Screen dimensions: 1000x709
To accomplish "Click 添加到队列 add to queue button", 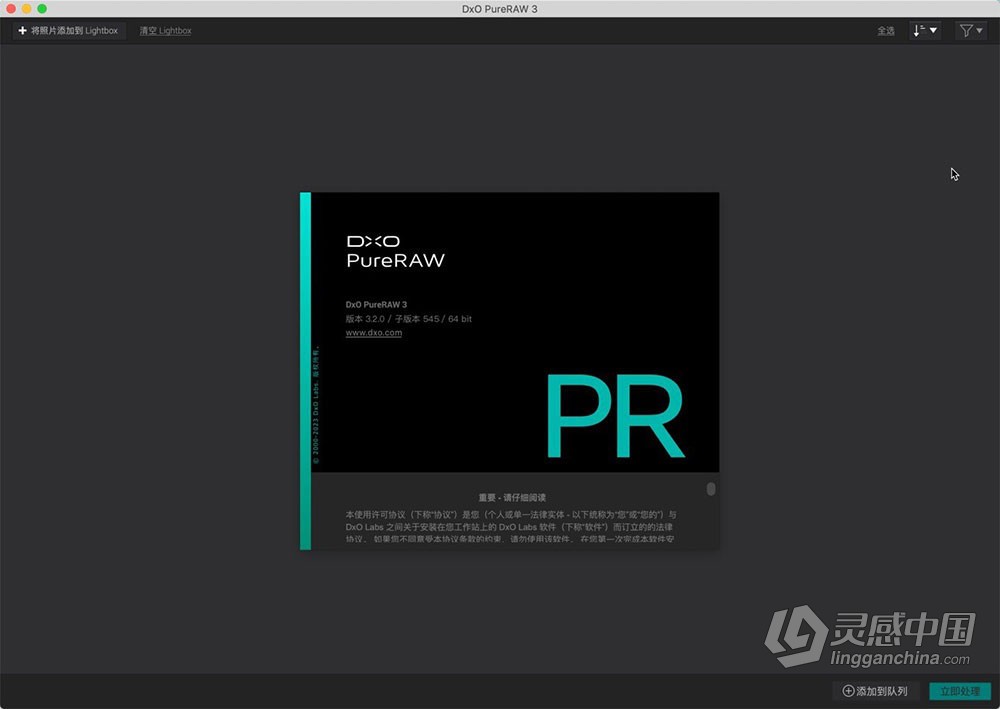I will tap(875, 691).
